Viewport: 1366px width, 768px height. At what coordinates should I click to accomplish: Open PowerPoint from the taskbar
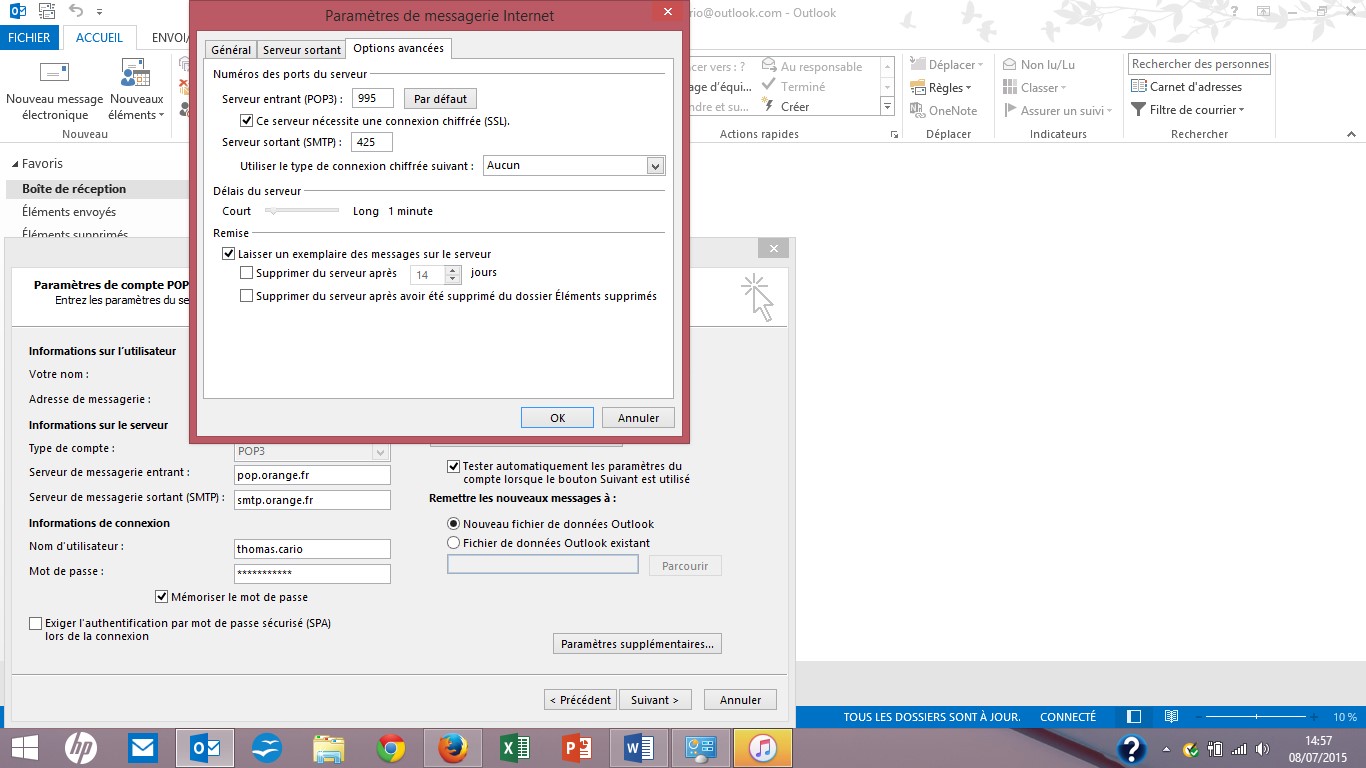[x=576, y=747]
